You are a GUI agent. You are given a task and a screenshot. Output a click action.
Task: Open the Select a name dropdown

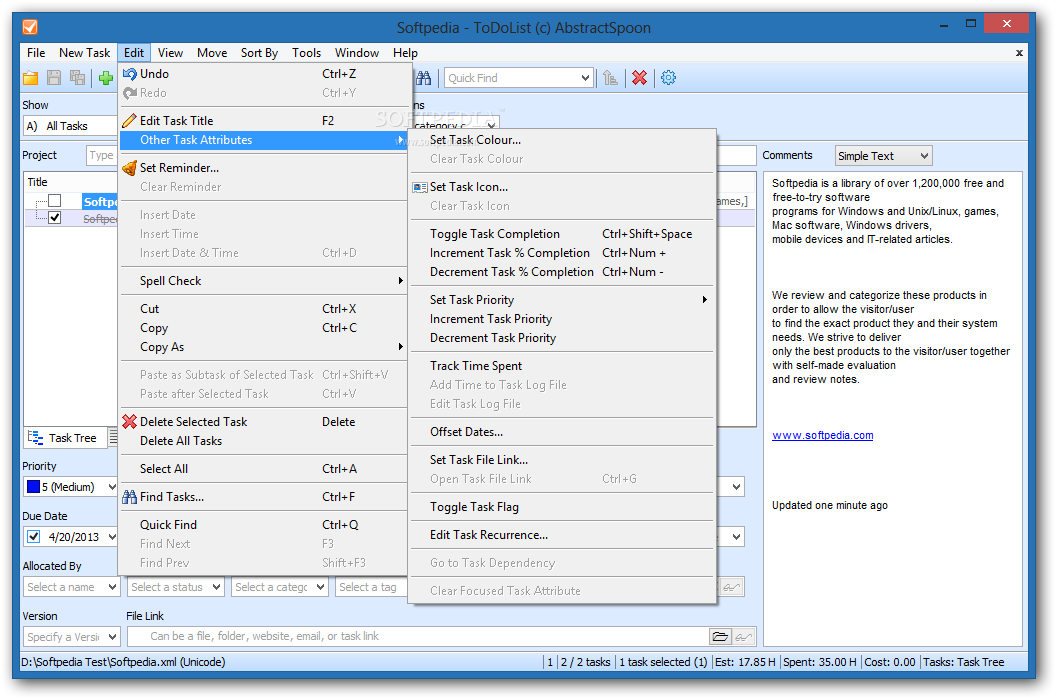point(112,587)
